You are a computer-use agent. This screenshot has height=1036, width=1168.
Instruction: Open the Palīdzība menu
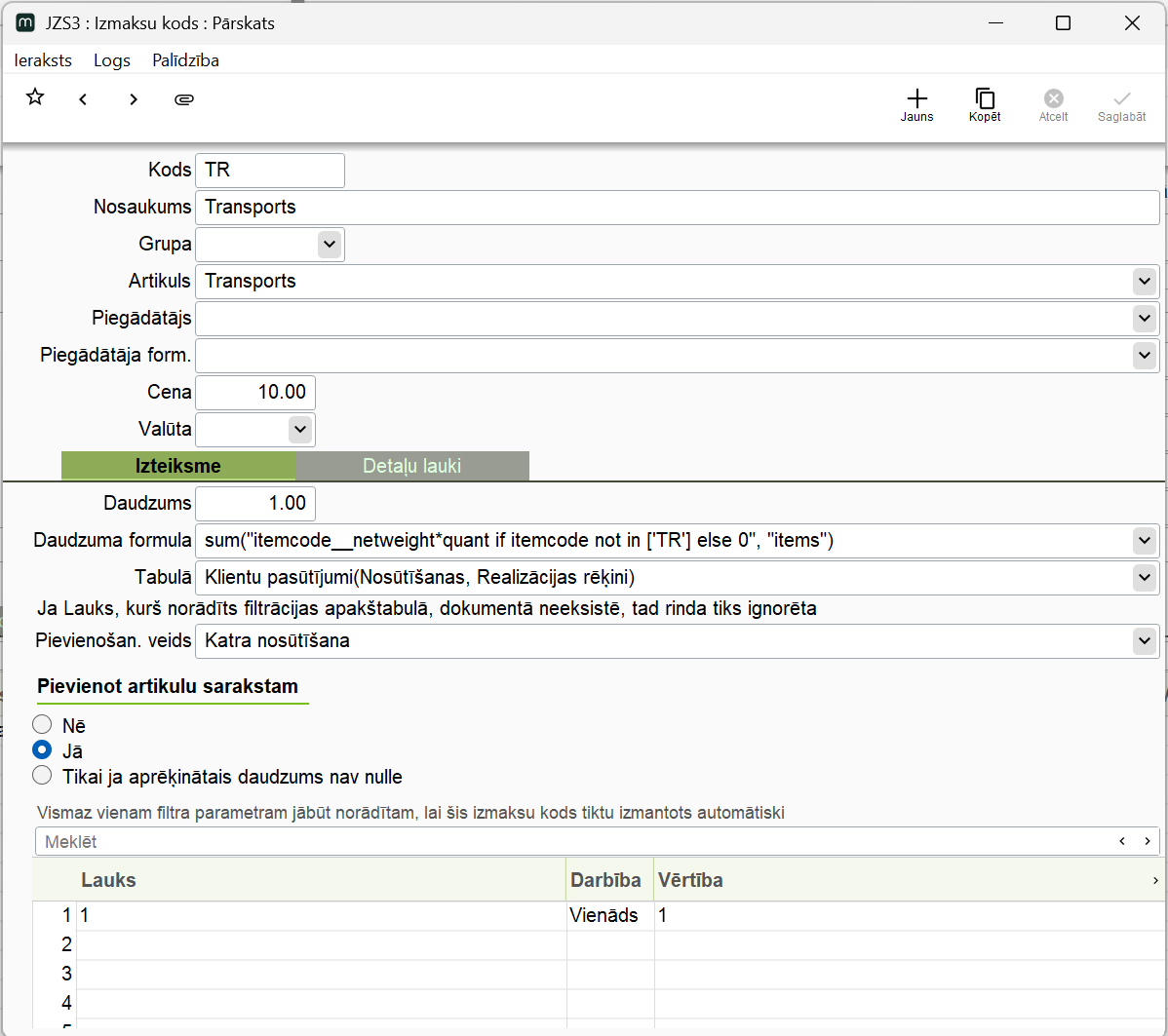(185, 60)
